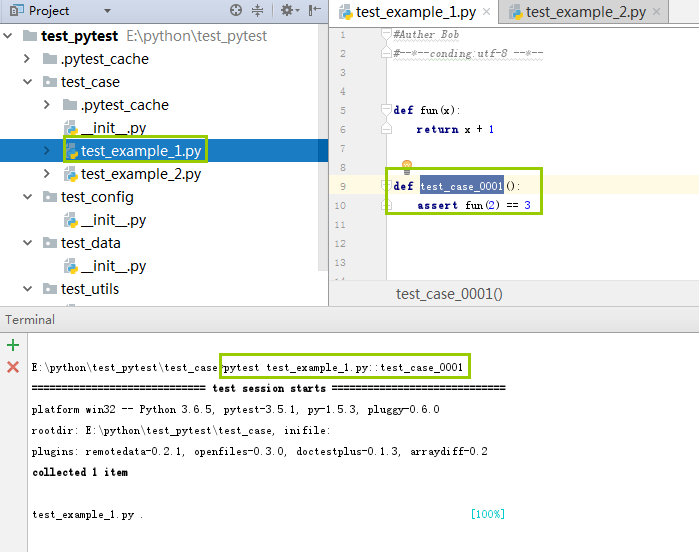Collapse the test_utils folder
The height and width of the screenshot is (552, 699).
28,289
